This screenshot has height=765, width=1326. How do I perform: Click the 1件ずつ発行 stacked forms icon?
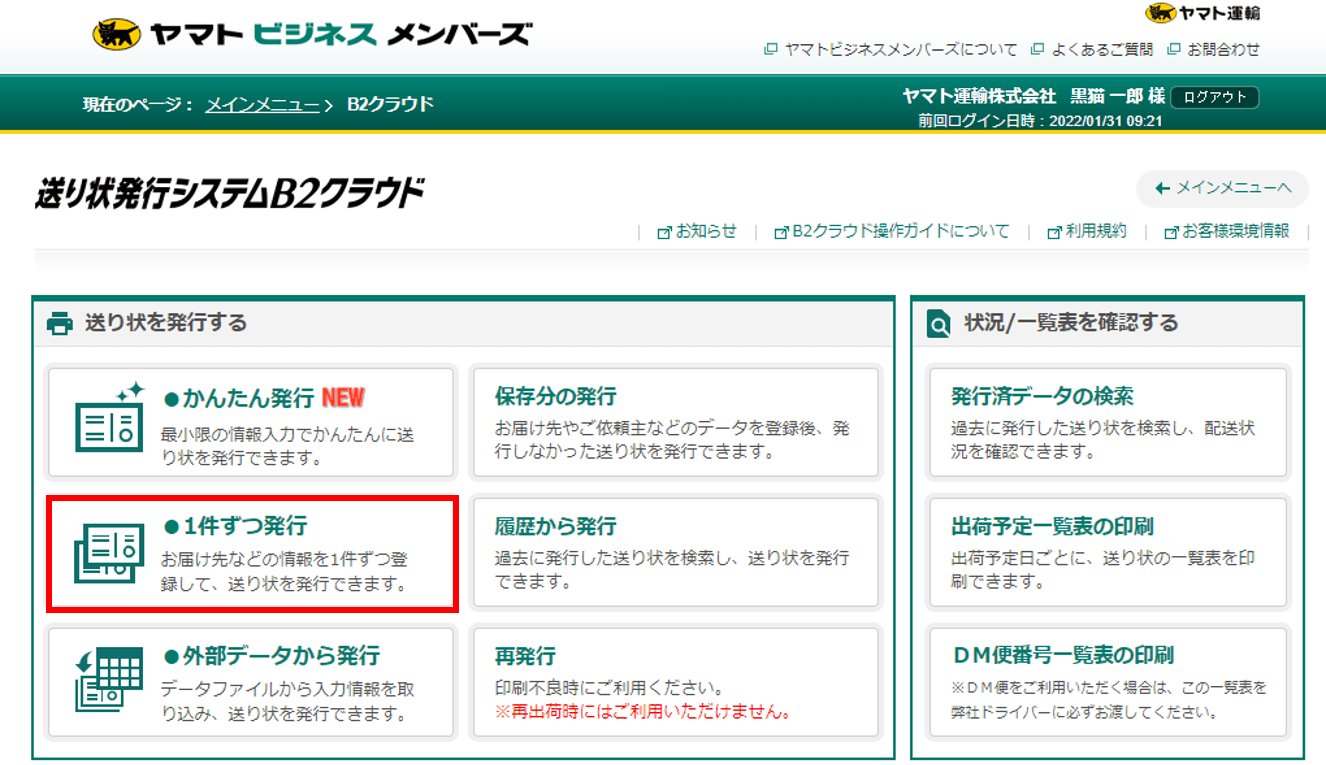click(x=109, y=551)
